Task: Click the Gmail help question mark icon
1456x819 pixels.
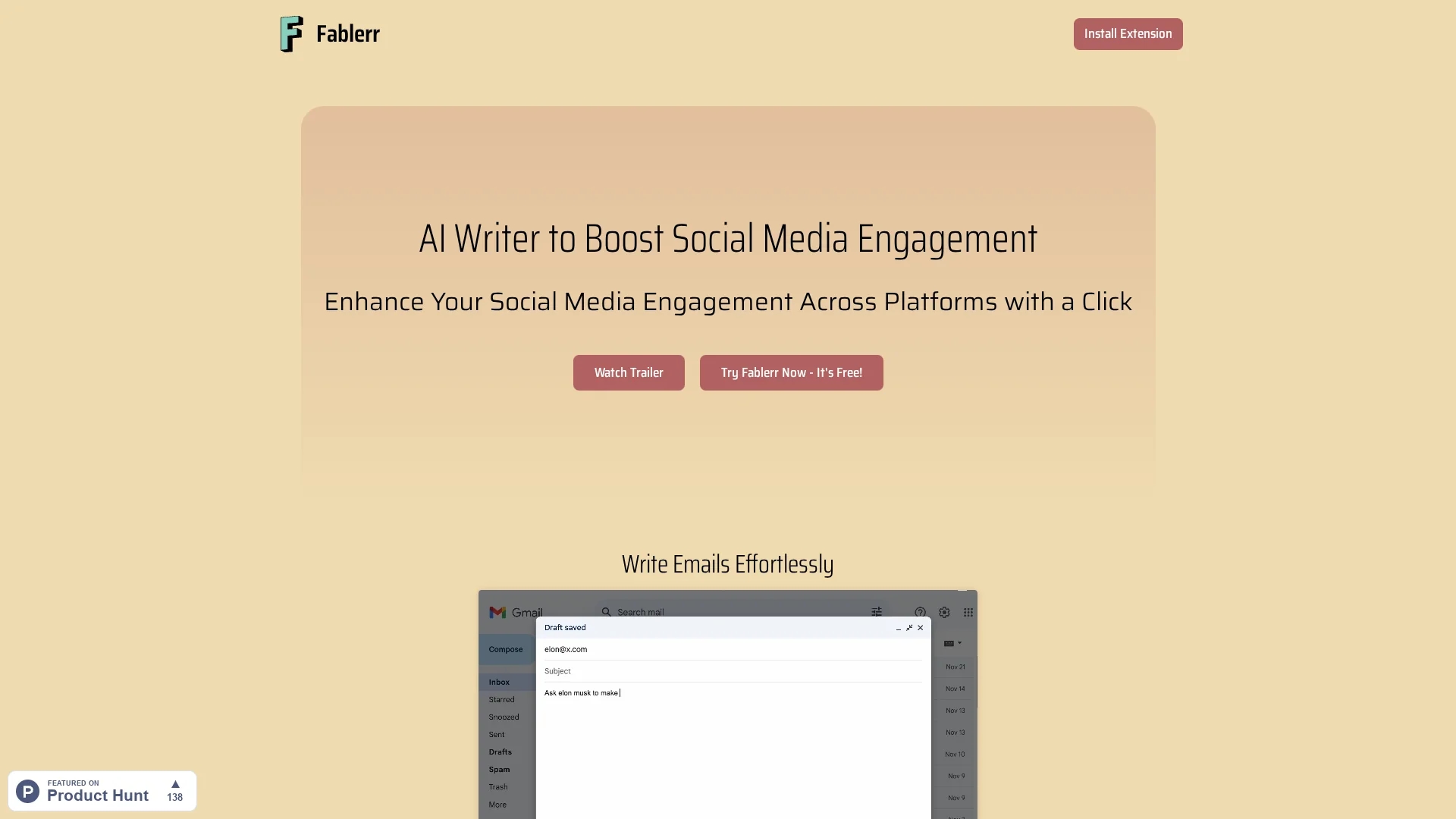Action: click(920, 612)
